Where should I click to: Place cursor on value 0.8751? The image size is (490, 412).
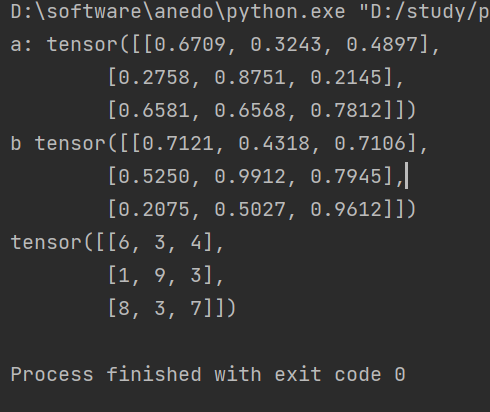click(x=250, y=78)
